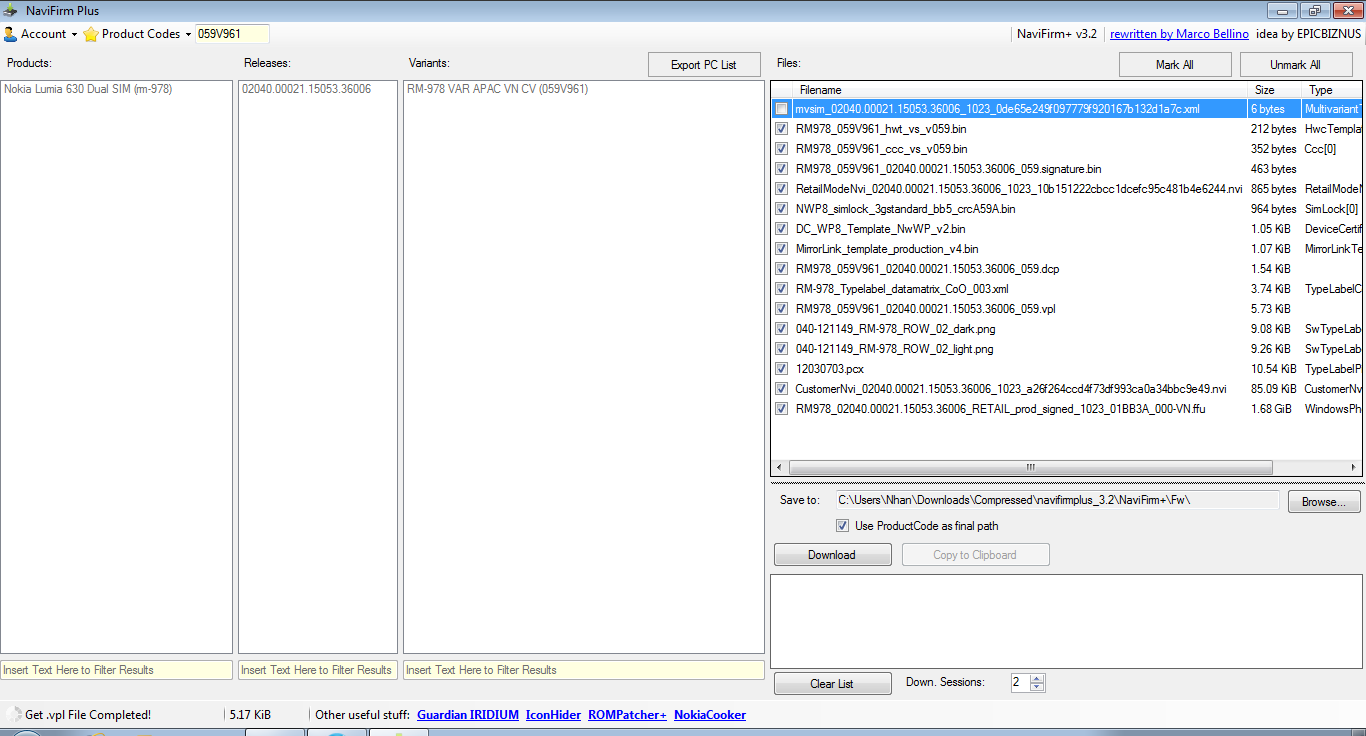
Task: Click the Export PC List button
Action: (703, 64)
